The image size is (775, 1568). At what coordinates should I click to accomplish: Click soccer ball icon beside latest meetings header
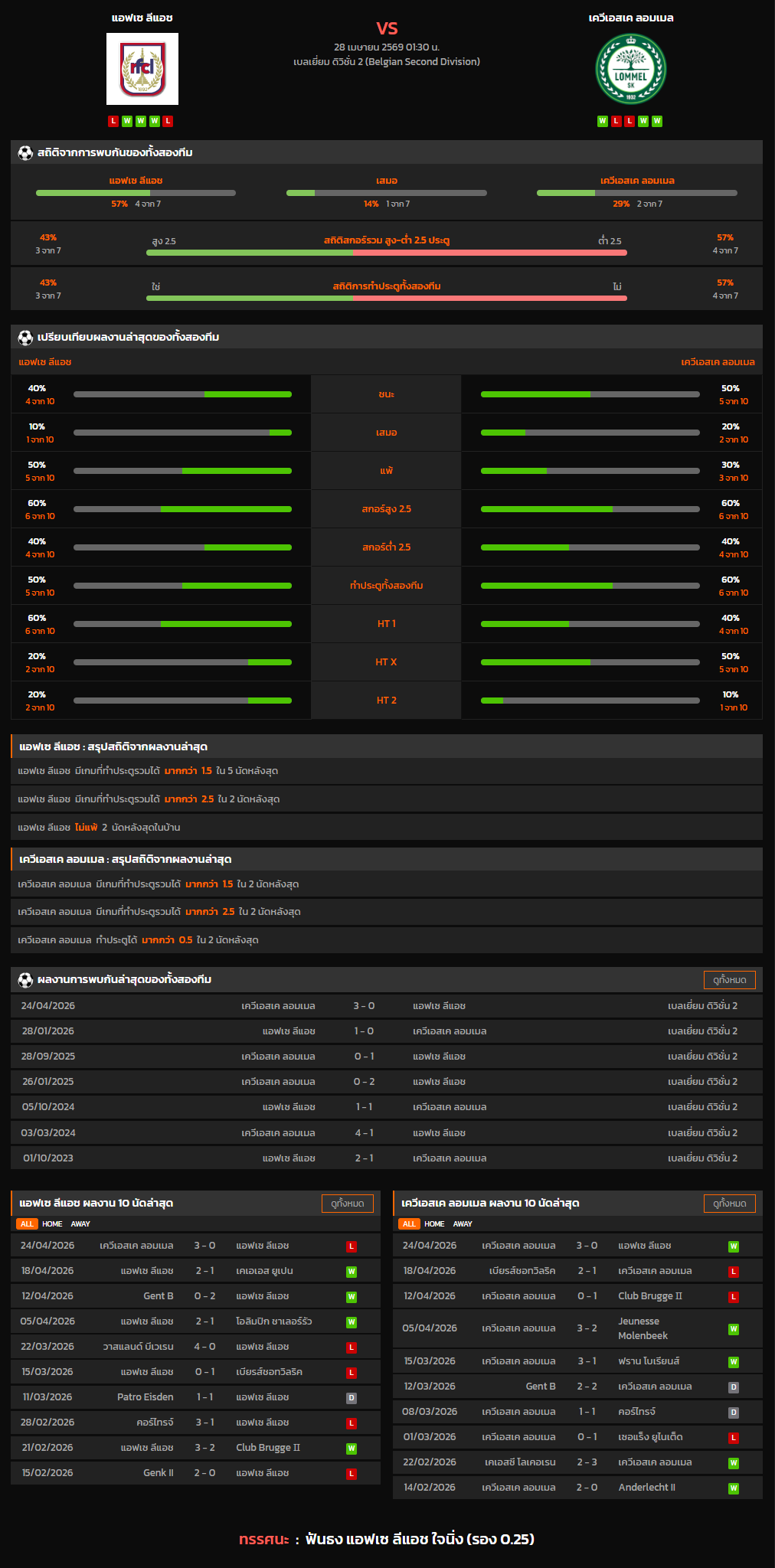tap(25, 979)
